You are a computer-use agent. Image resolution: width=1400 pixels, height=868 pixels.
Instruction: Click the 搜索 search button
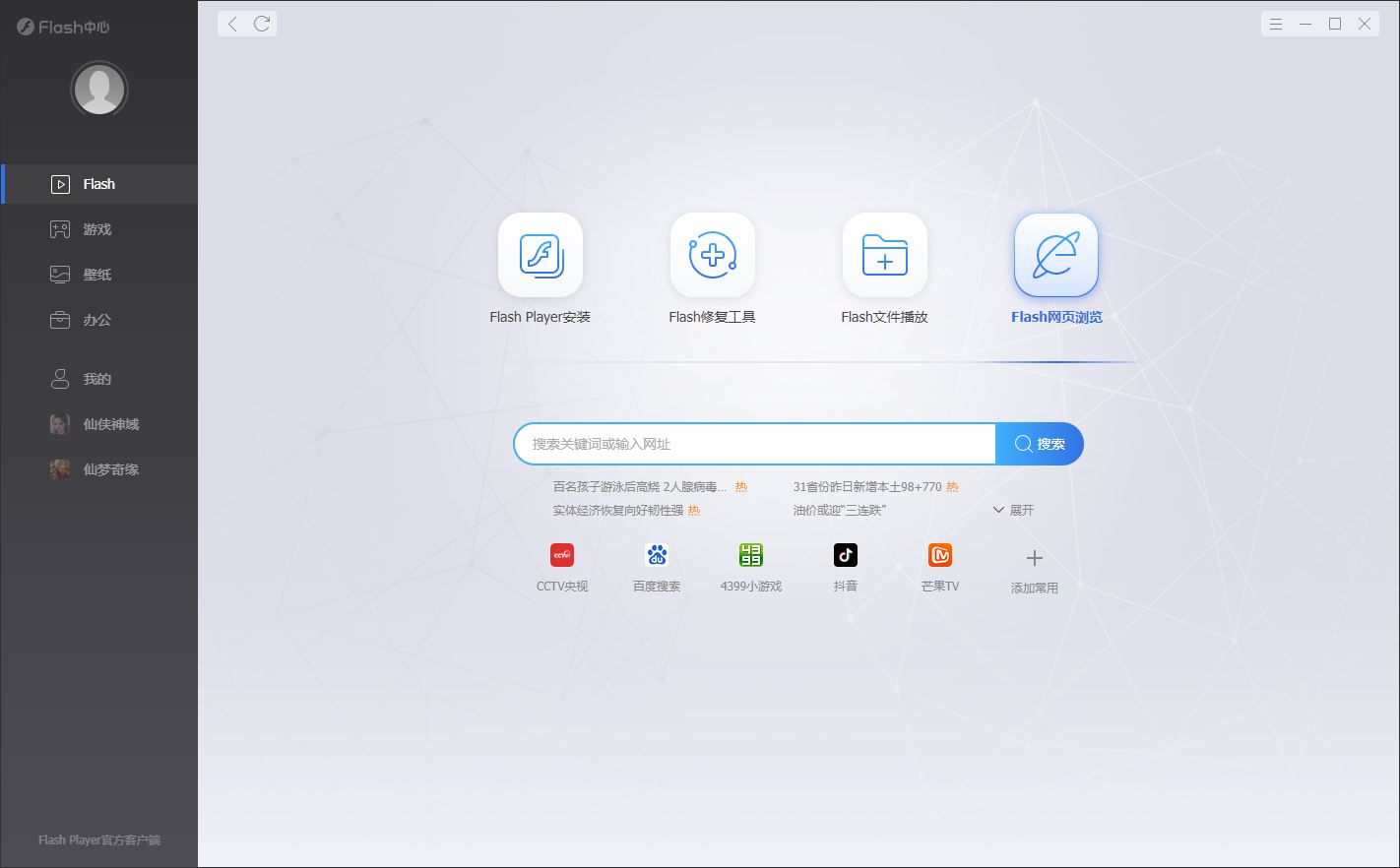1042,444
